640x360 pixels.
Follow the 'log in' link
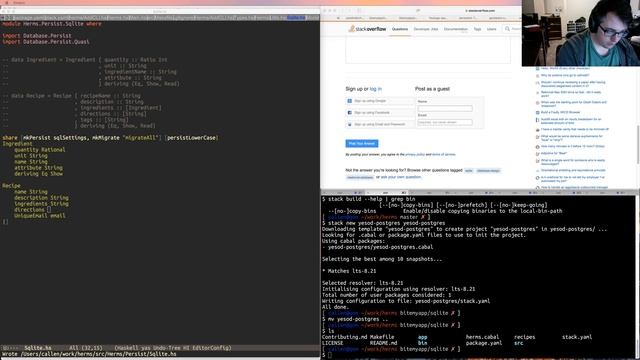tap(376, 89)
